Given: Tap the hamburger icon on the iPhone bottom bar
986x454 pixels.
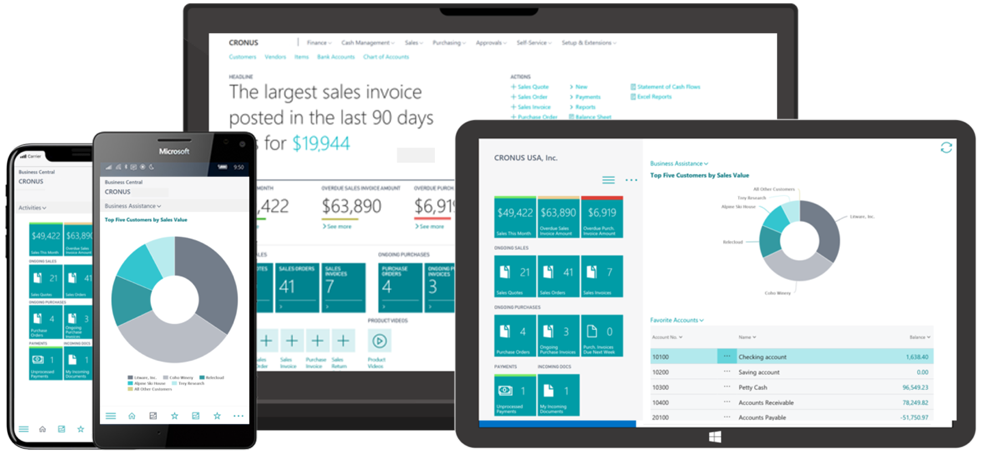Looking at the screenshot, I should coord(23,429).
